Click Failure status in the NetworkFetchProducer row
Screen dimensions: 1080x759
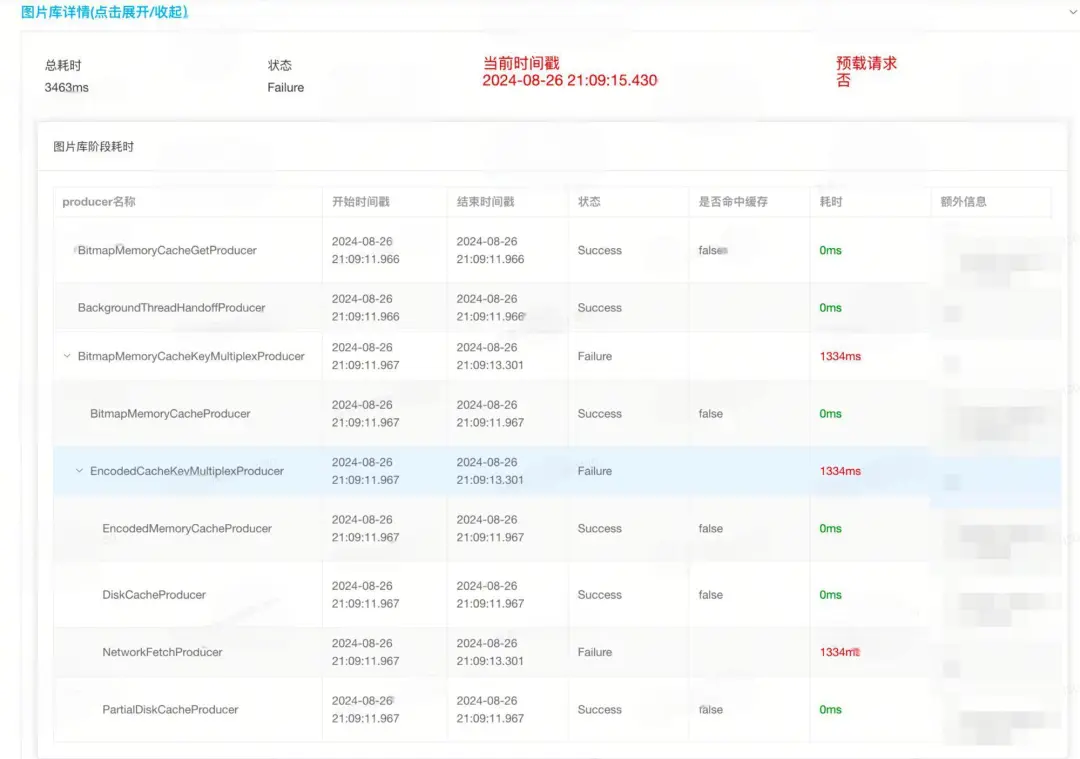click(594, 652)
